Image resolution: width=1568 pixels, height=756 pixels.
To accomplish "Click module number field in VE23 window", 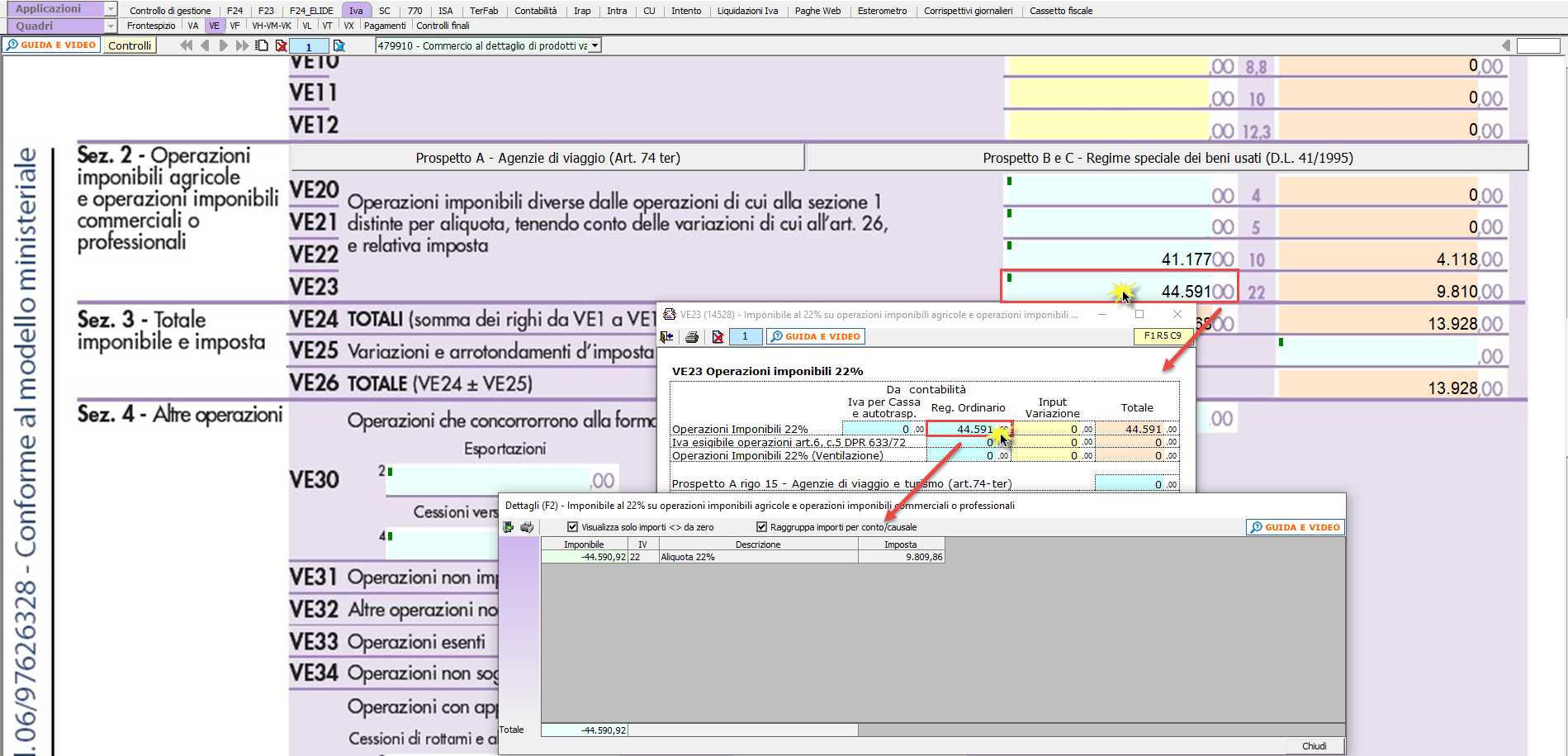I will (746, 336).
